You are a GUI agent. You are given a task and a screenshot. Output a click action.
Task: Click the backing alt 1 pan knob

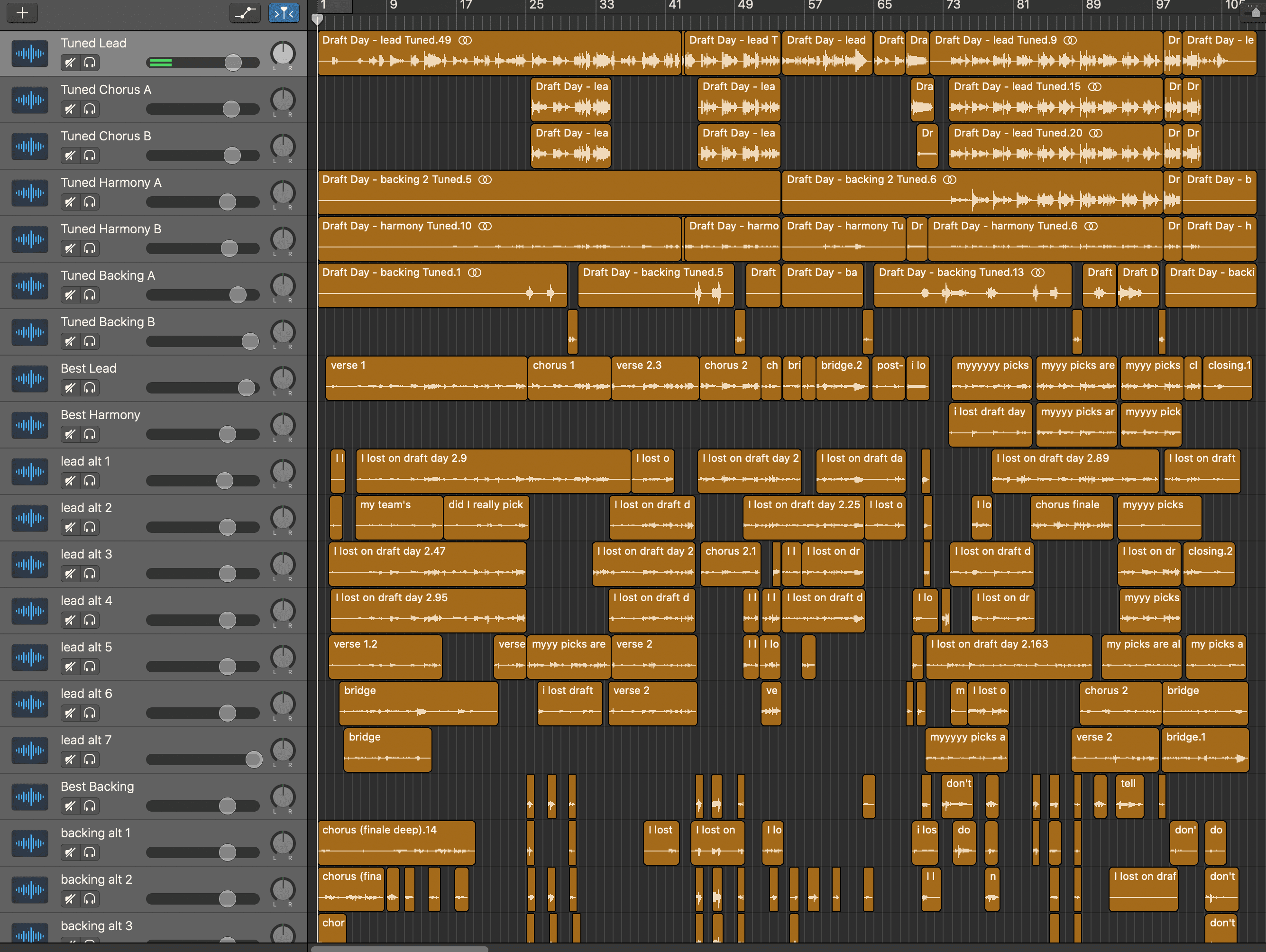click(x=283, y=843)
